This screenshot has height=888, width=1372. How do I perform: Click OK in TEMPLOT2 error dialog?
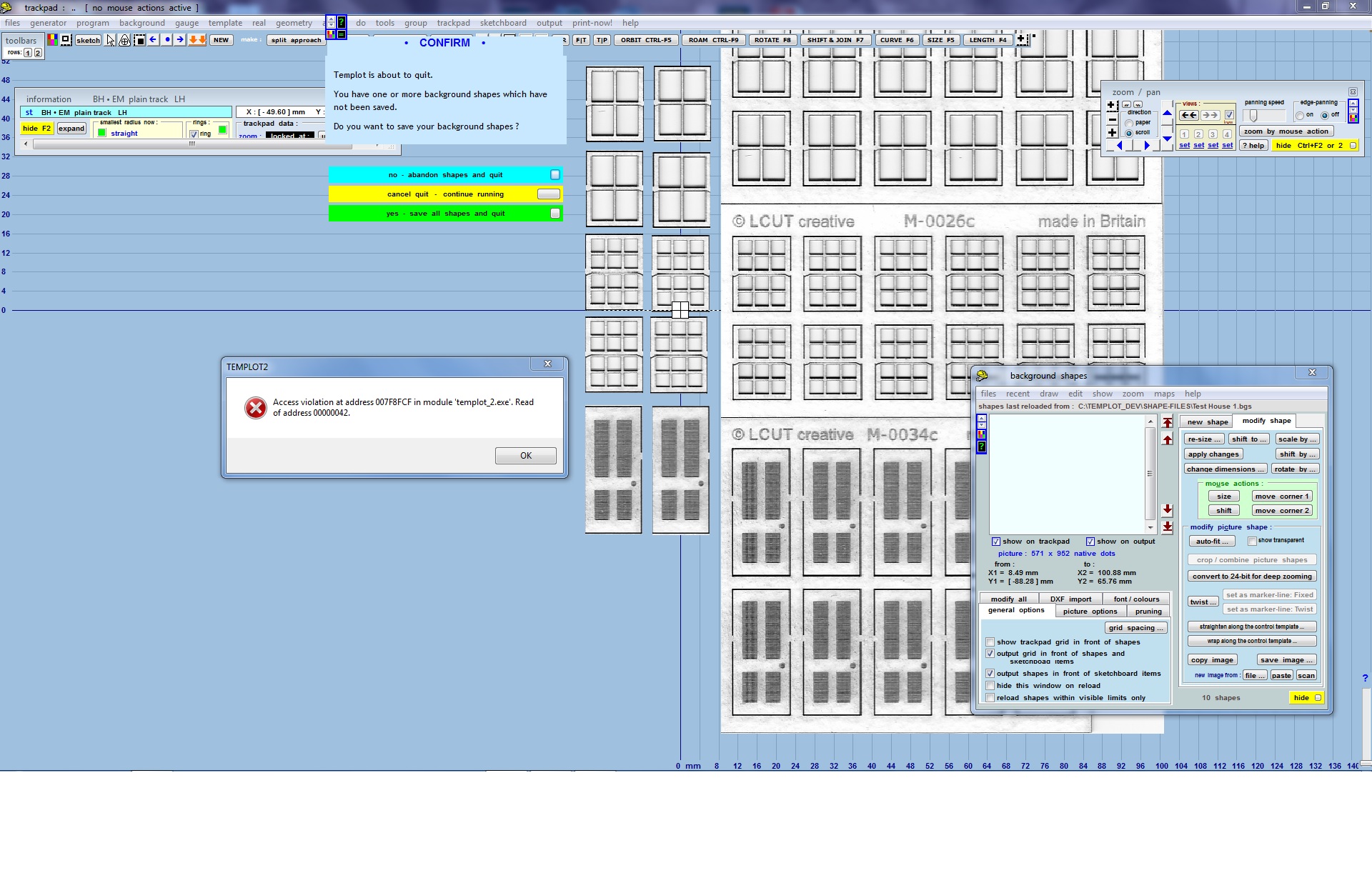525,456
